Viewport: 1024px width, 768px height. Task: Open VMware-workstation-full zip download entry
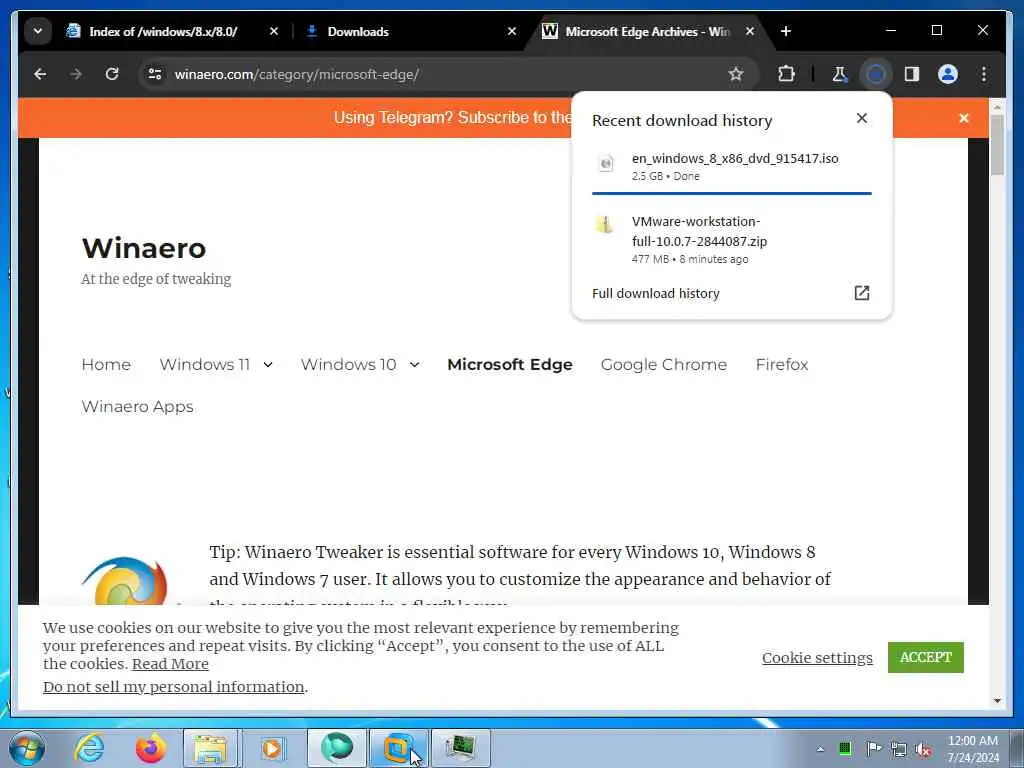[731, 240]
